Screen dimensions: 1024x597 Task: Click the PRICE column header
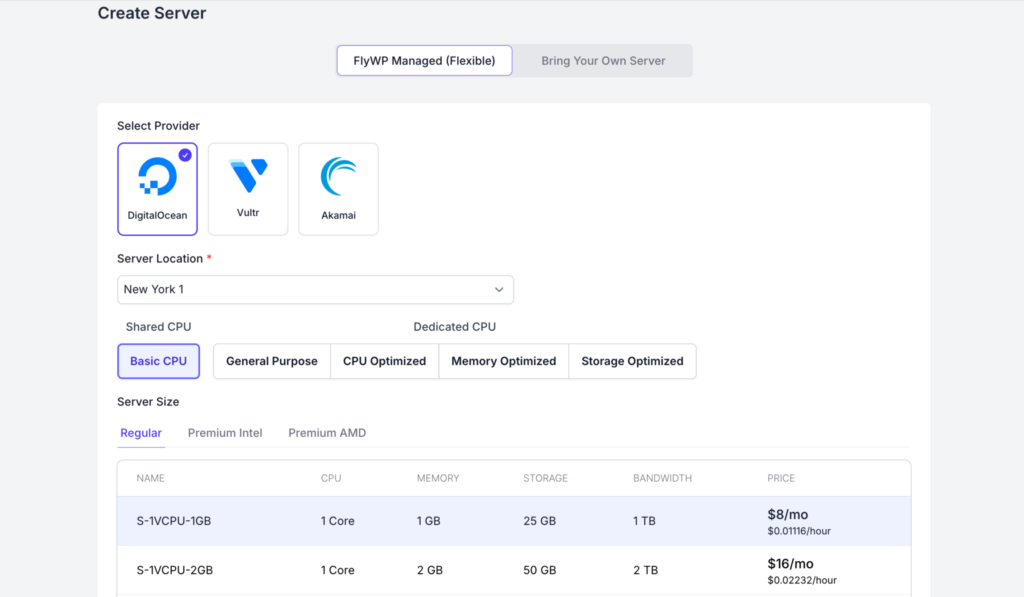[x=781, y=478]
